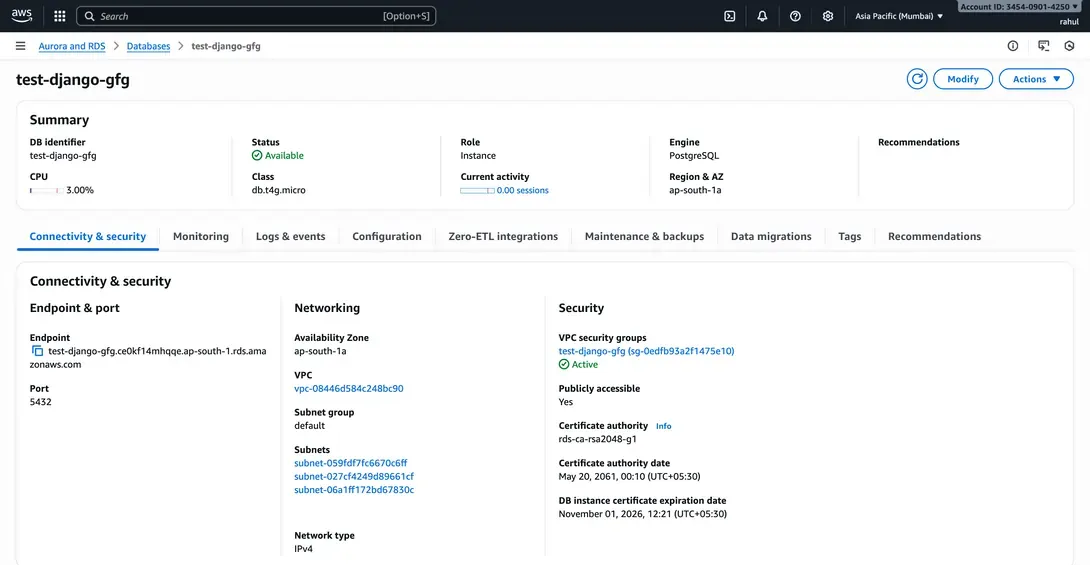Open the notifications bell icon

(x=762, y=16)
